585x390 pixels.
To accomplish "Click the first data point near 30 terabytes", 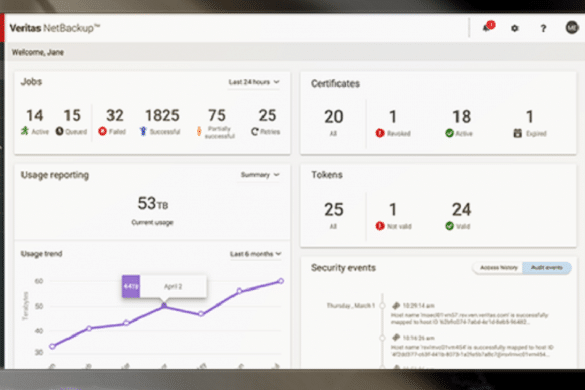I will tap(52, 346).
